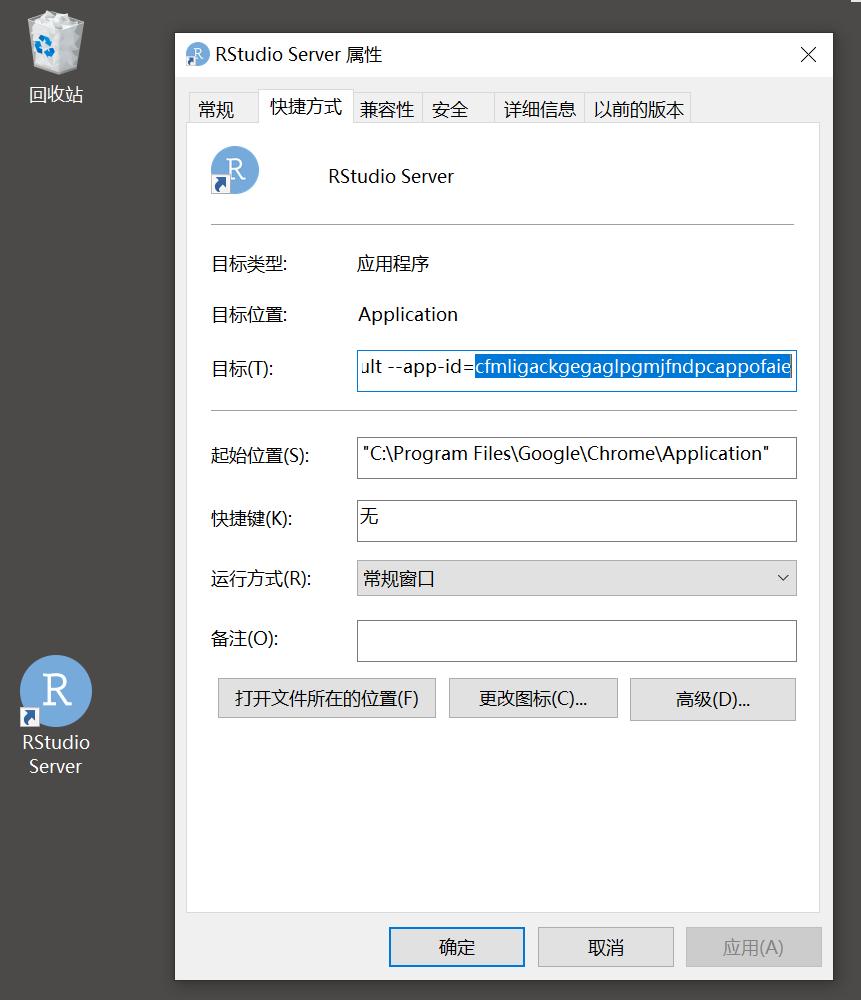Click inside the 目标(T) target field
Screen dimensions: 861x1000
(577, 371)
